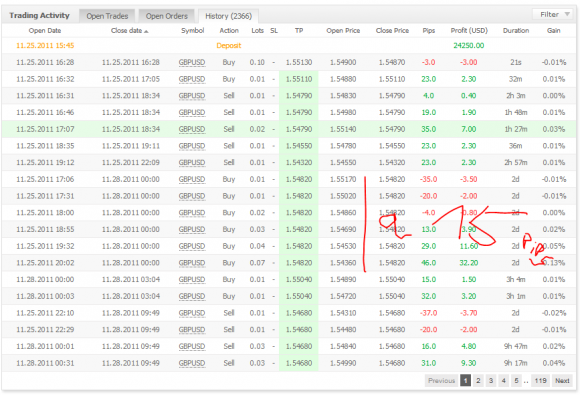Open GBPUSD link for trade opened 16:32
The width and height of the screenshot is (580, 395).
coord(192,79)
